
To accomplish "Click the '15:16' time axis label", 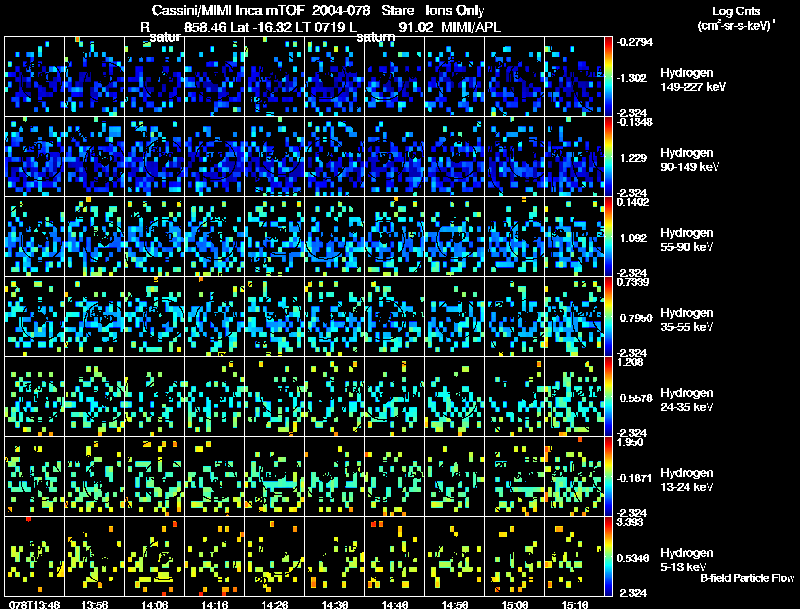I will (574, 604).
